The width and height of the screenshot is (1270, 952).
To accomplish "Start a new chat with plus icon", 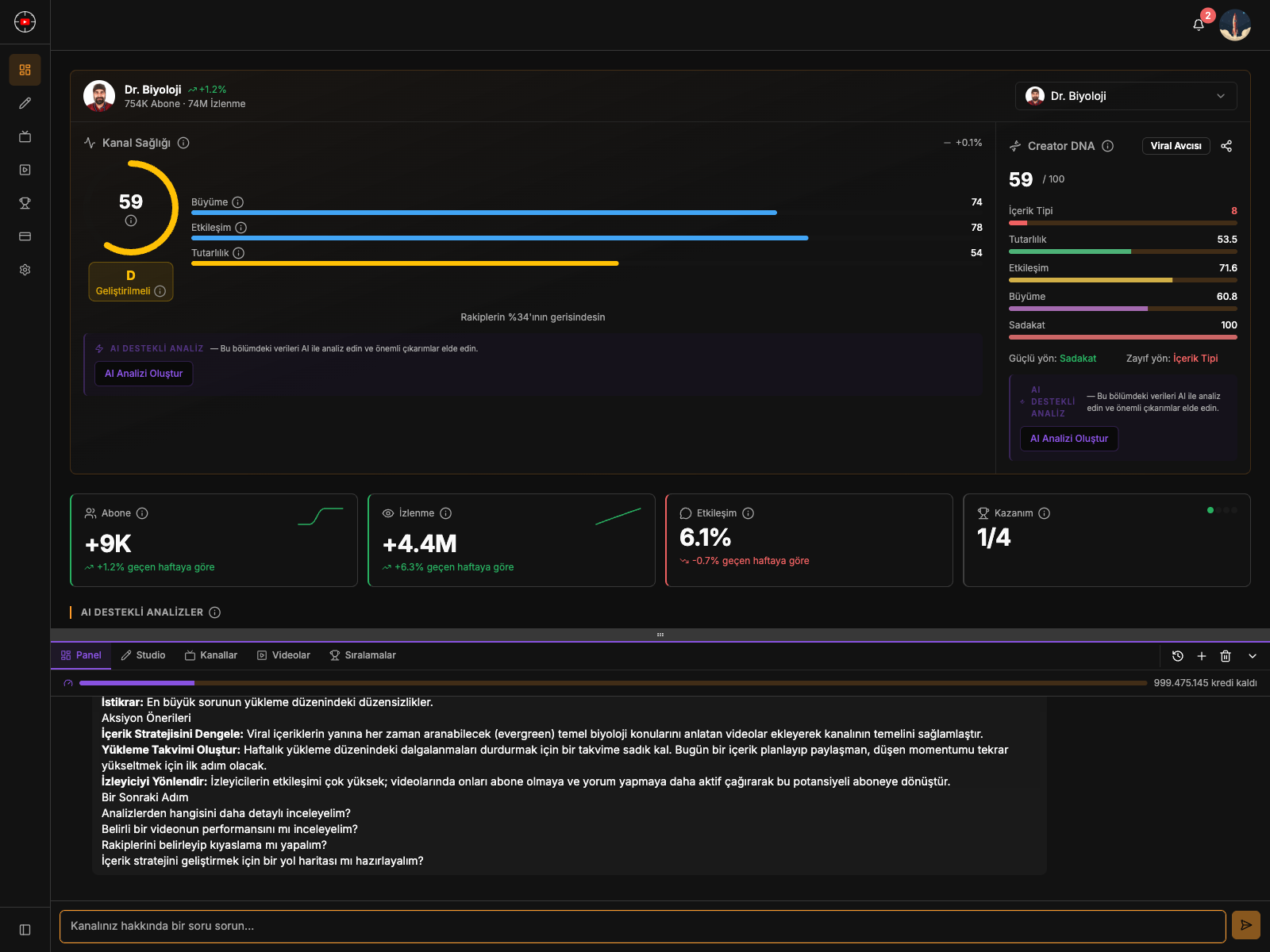I will pyautogui.click(x=1202, y=656).
